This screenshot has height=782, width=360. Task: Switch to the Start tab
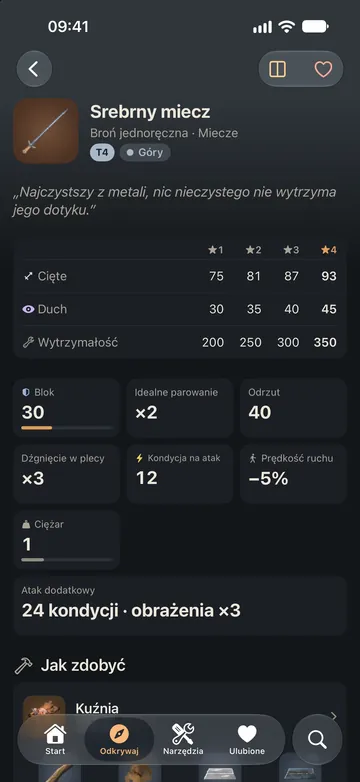pos(55,740)
